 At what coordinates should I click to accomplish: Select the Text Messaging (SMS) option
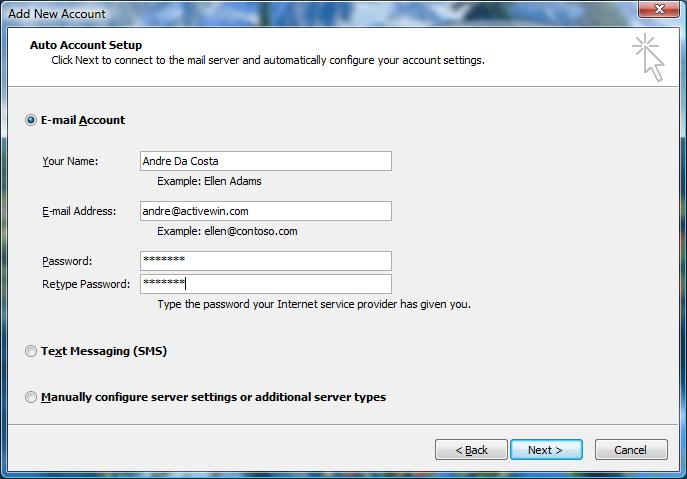coord(31,351)
